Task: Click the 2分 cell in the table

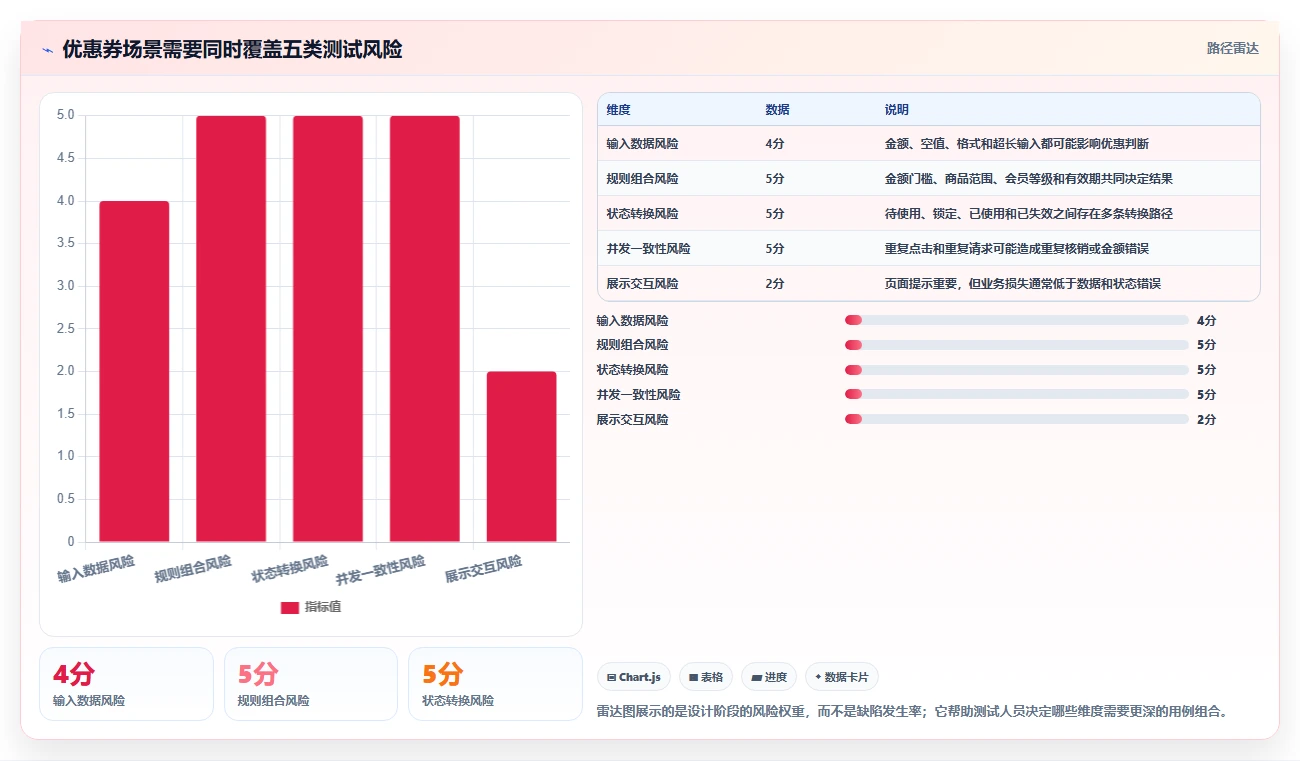Action: tap(775, 284)
